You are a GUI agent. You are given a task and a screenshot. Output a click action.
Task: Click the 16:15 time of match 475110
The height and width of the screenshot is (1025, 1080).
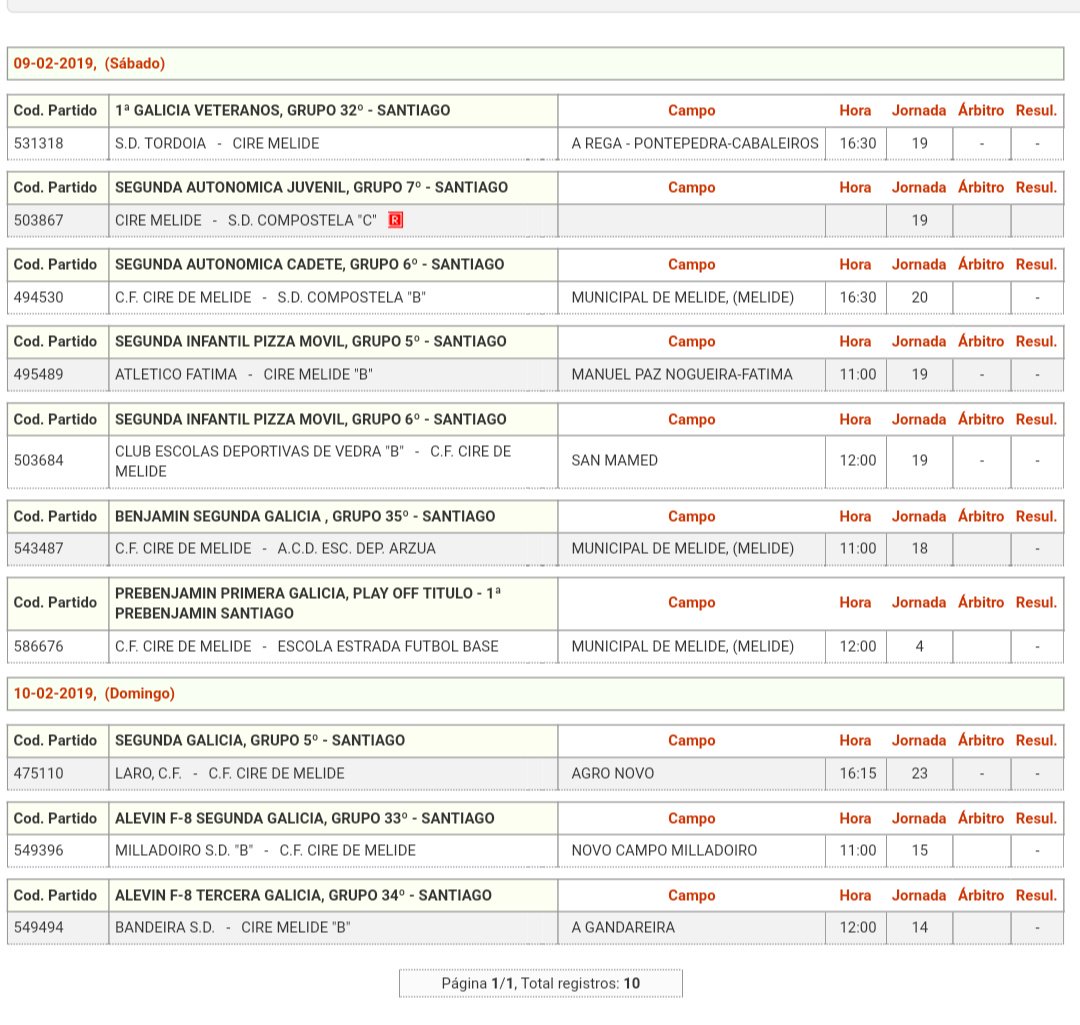pos(858,773)
